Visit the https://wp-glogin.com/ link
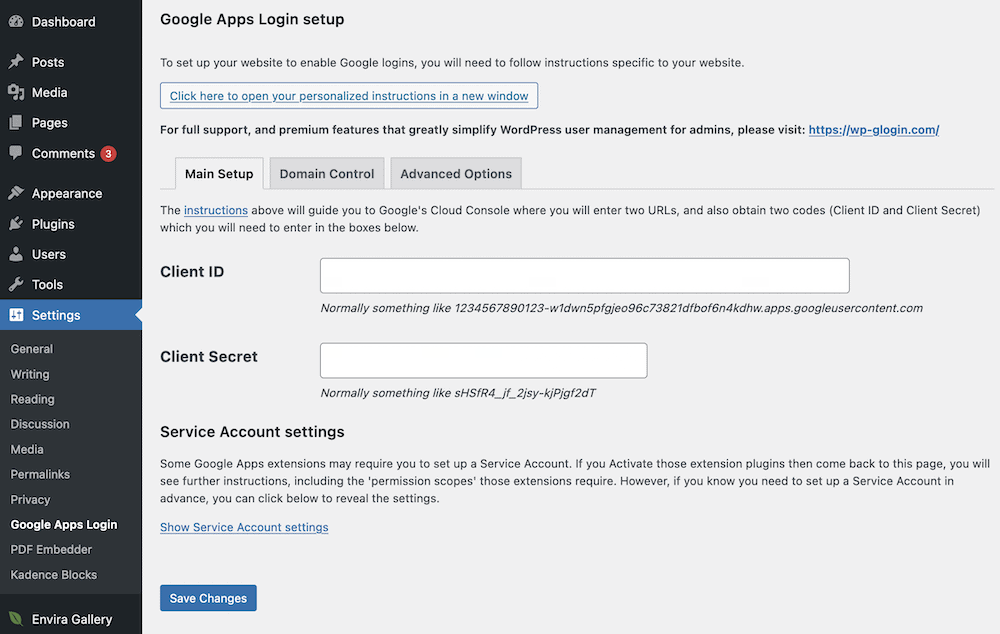The width and height of the screenshot is (1000, 634). [x=874, y=130]
